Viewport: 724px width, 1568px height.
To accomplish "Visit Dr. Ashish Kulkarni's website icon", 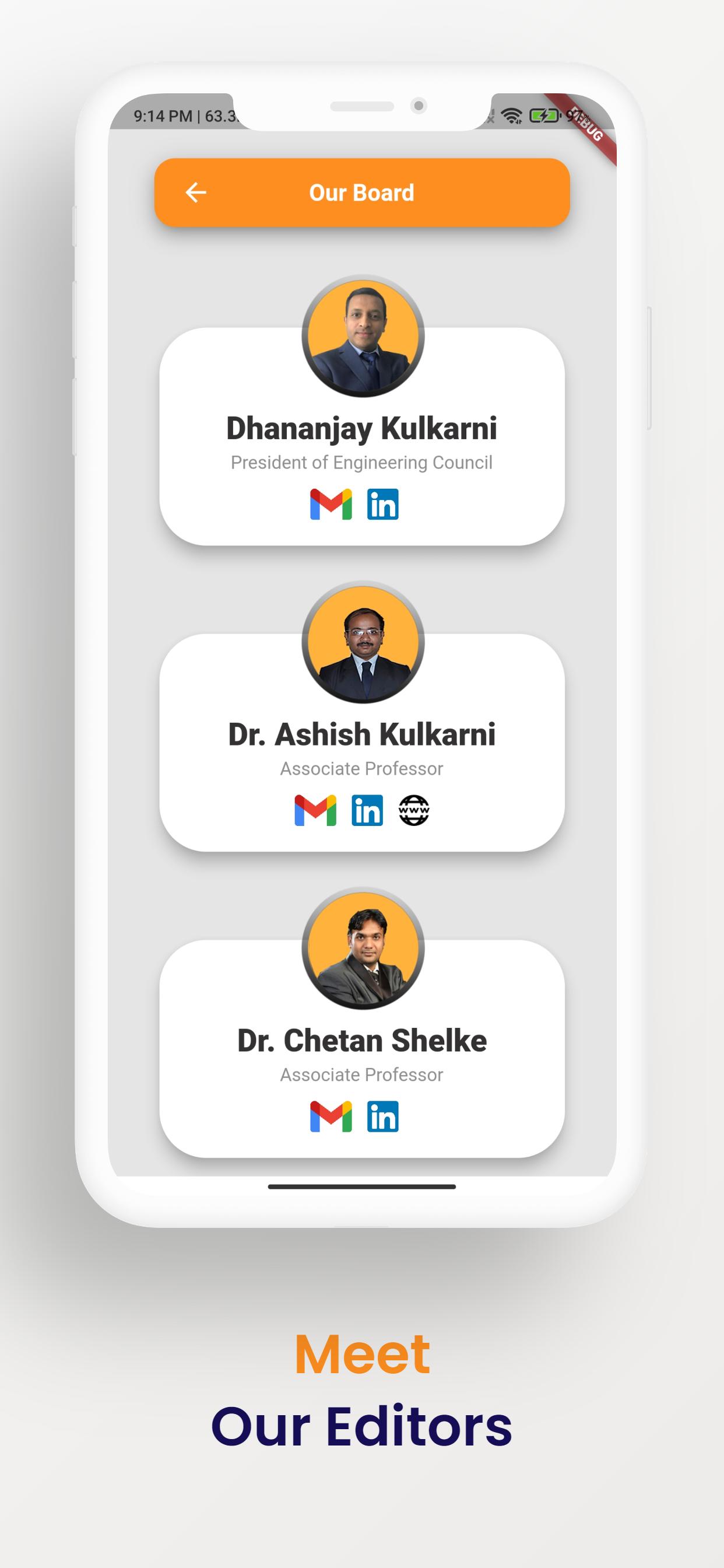I will (414, 810).
